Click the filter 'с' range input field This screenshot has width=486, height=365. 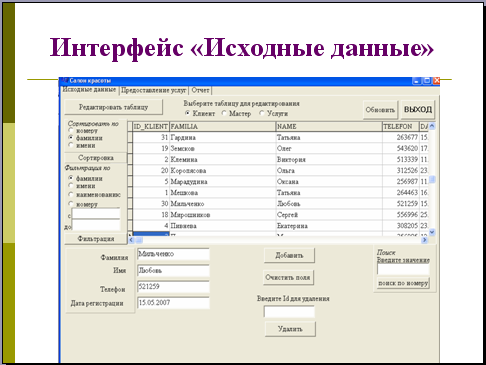(96, 214)
